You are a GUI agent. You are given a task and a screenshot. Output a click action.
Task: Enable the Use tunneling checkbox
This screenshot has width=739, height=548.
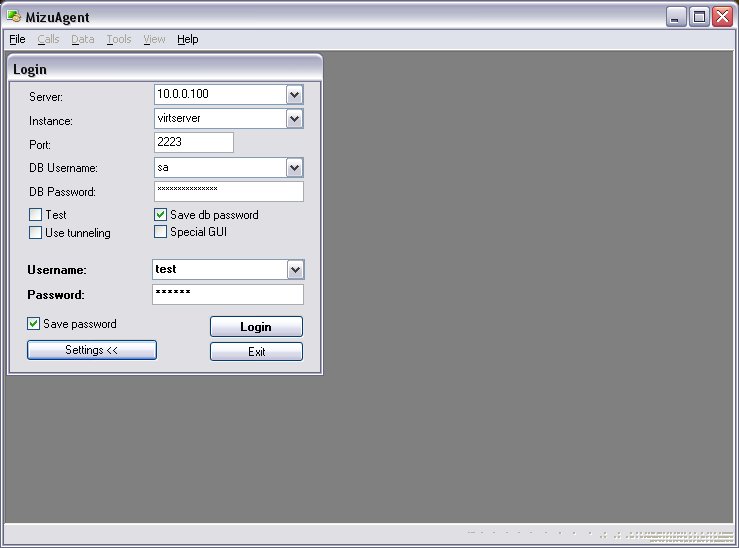point(35,233)
